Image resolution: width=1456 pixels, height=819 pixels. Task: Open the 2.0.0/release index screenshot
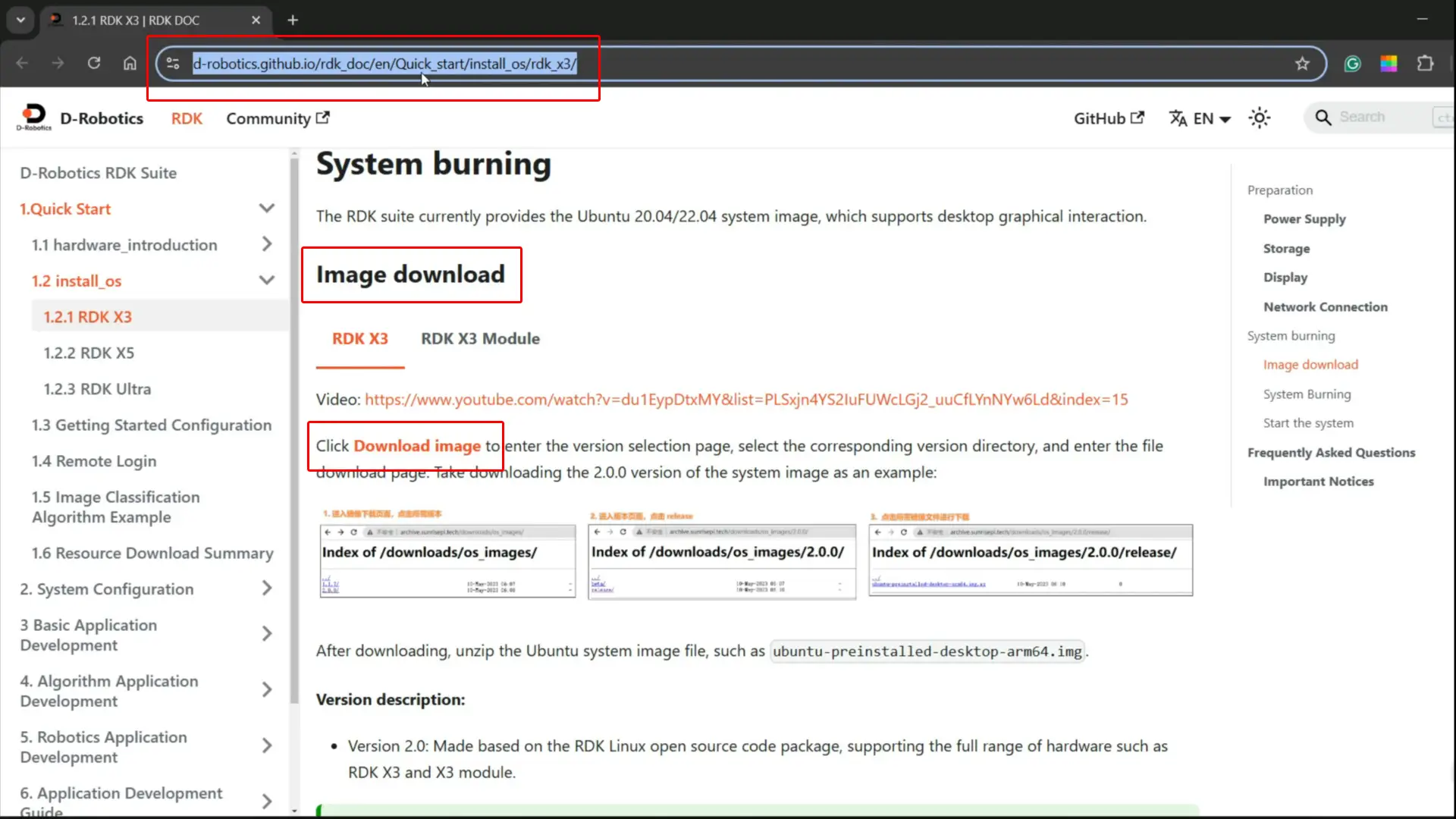click(x=1031, y=560)
